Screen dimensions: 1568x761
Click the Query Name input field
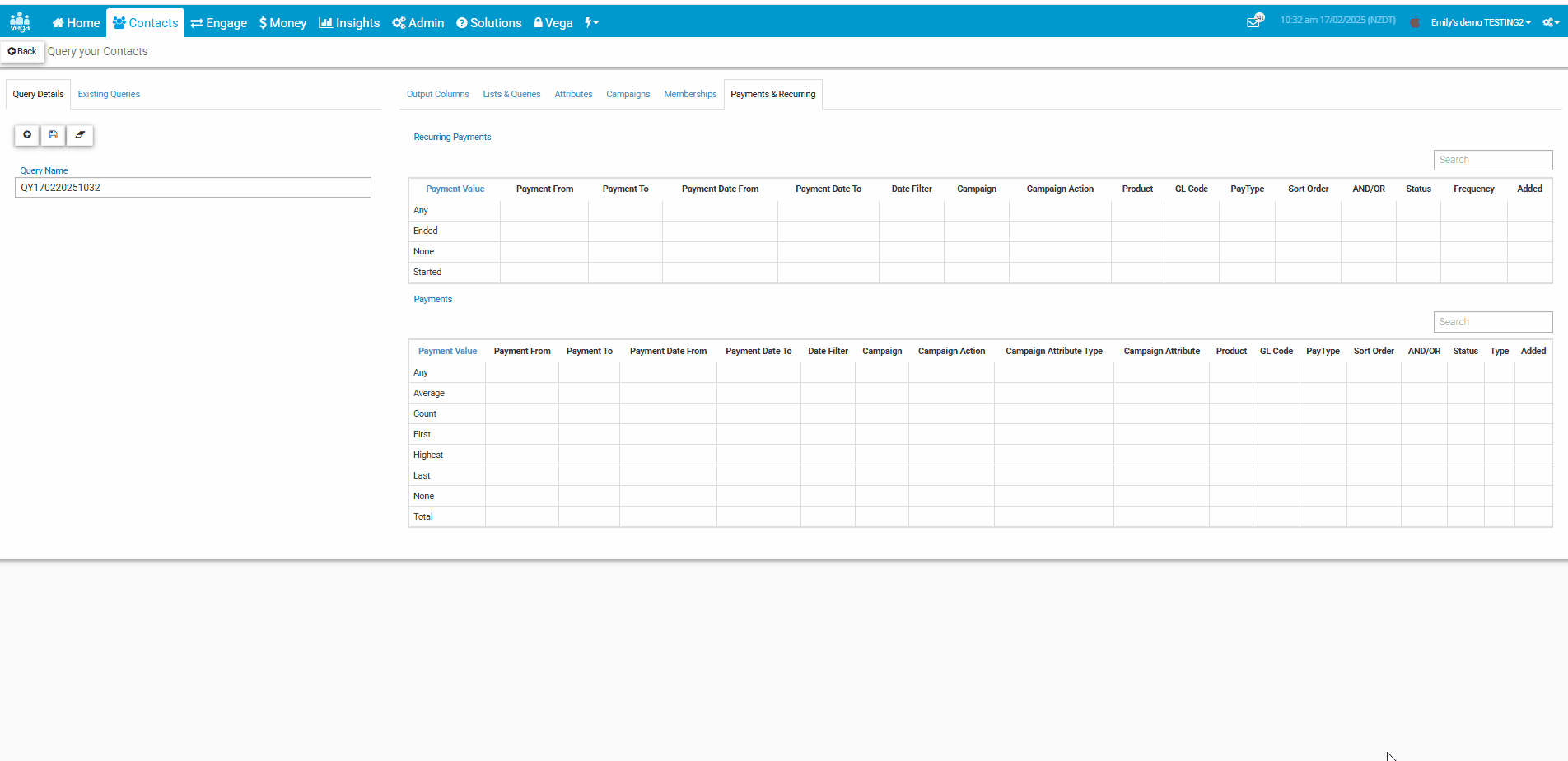(x=193, y=188)
